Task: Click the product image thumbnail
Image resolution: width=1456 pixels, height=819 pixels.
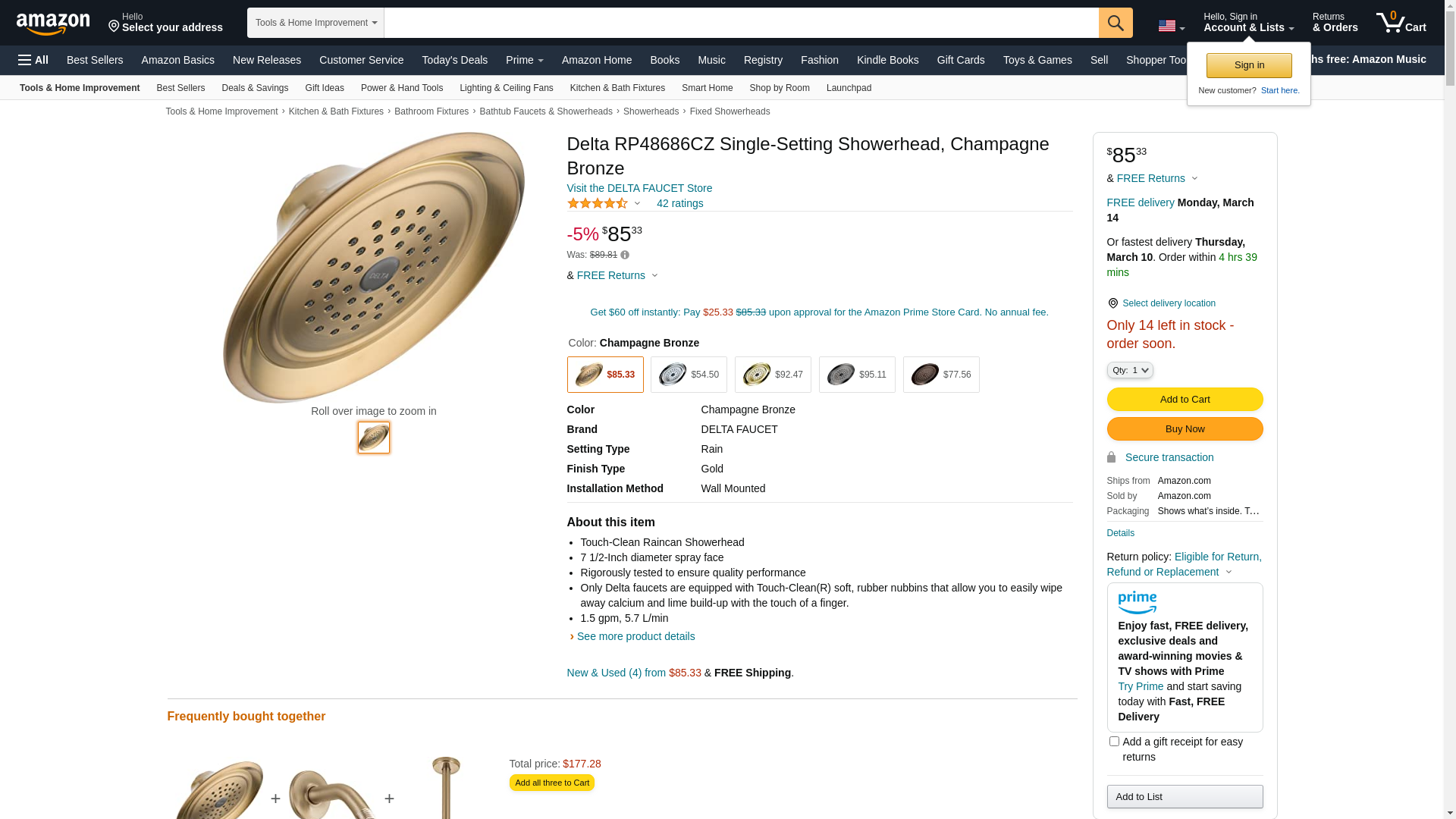Action: [374, 438]
